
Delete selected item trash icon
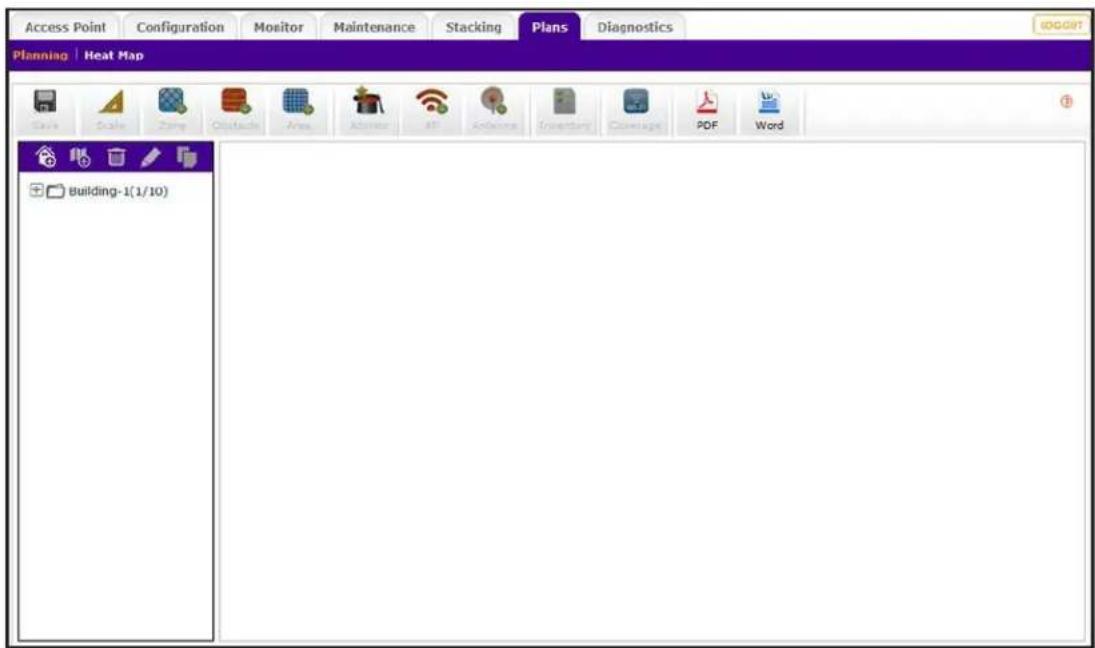tap(116, 157)
